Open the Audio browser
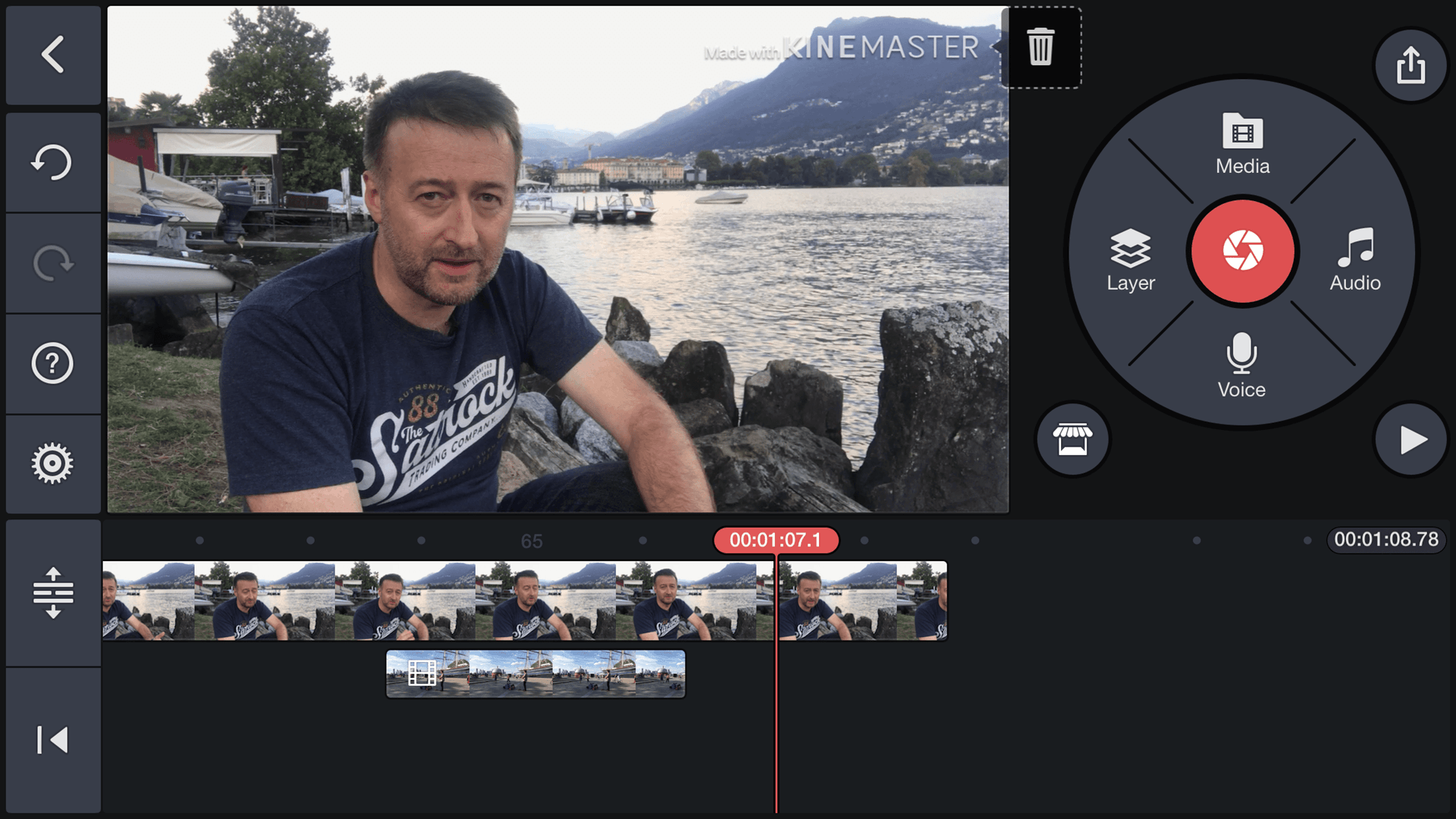The width and height of the screenshot is (1456, 819). (x=1355, y=260)
